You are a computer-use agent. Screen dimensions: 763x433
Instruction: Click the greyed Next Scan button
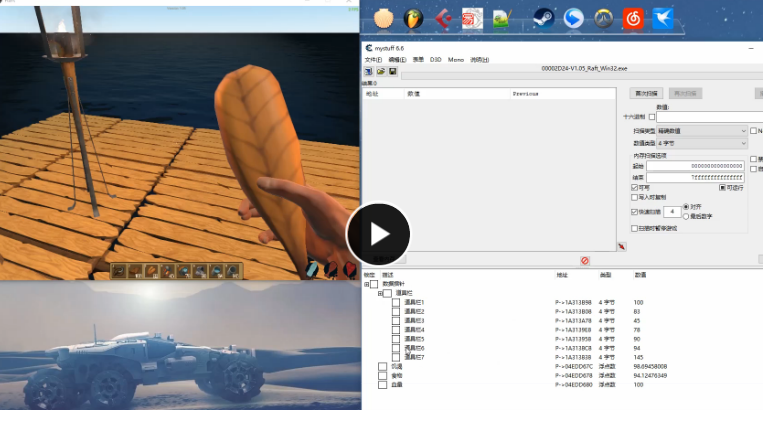pos(685,93)
